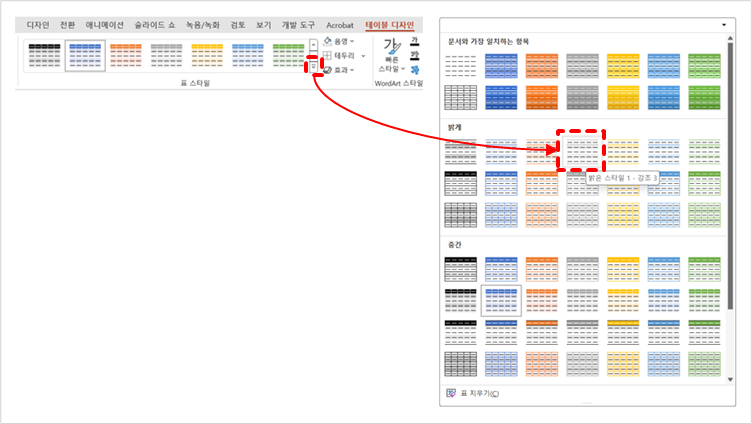The height and width of the screenshot is (424, 752).
Task: Click the WordArt text outline icon
Action: pyautogui.click(x=415, y=55)
